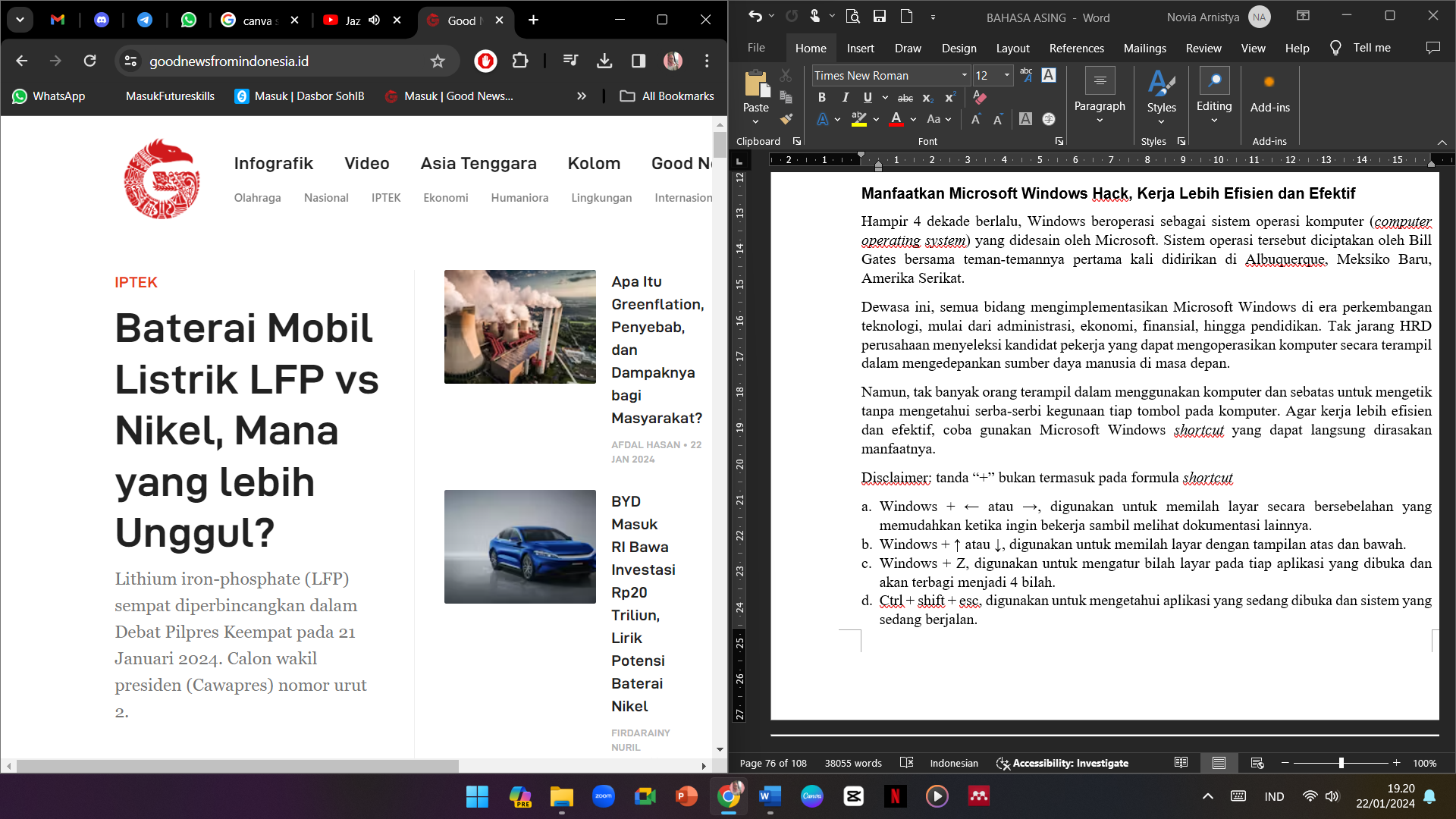Open Font dialog launcher
The width and height of the screenshot is (1456, 819).
click(1059, 141)
